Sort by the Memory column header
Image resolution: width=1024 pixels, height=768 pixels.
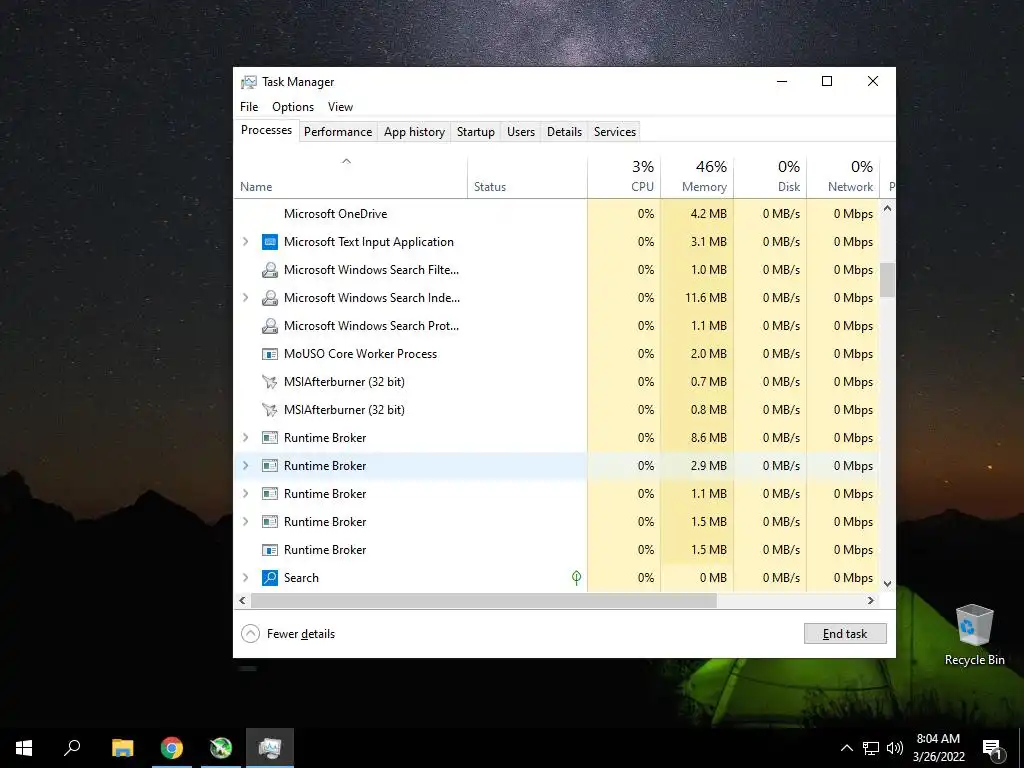click(x=697, y=176)
